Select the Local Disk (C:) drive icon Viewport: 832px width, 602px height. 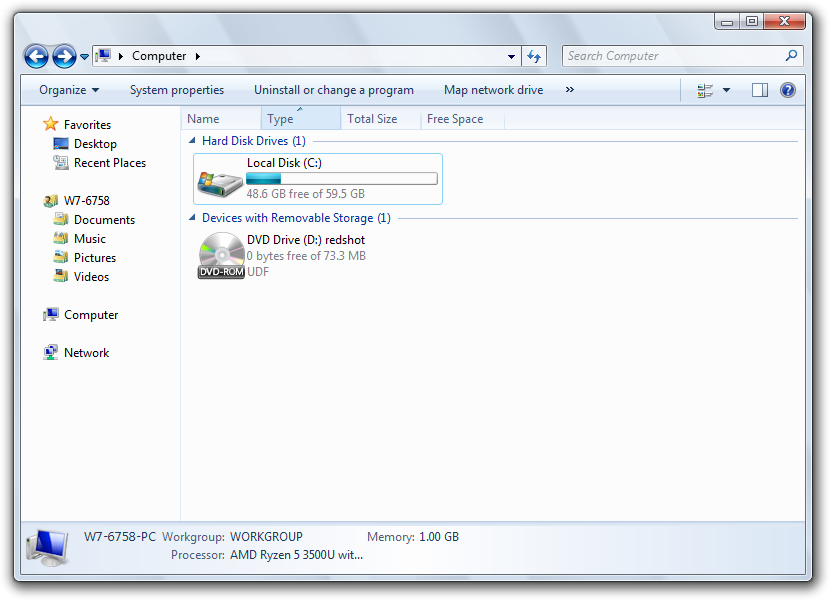[220, 184]
